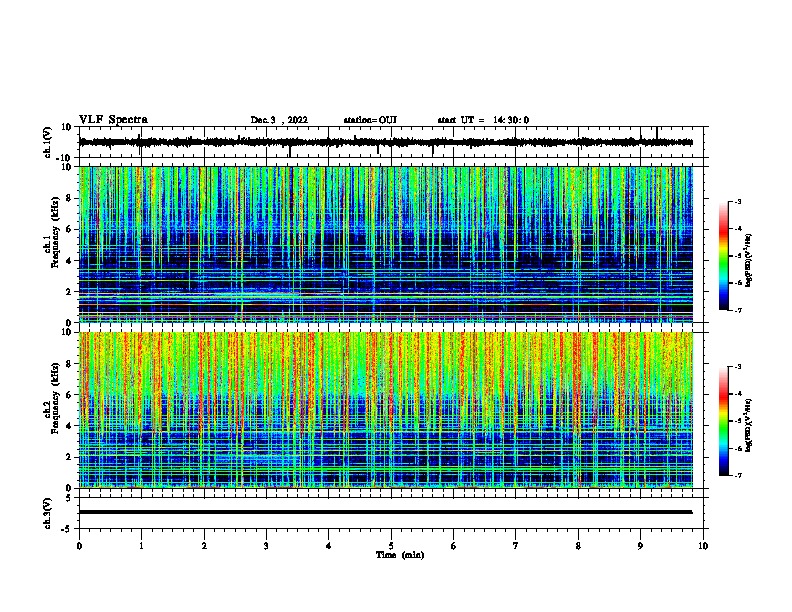Click the "-7" tick on ch.2 color bar

[737, 475]
